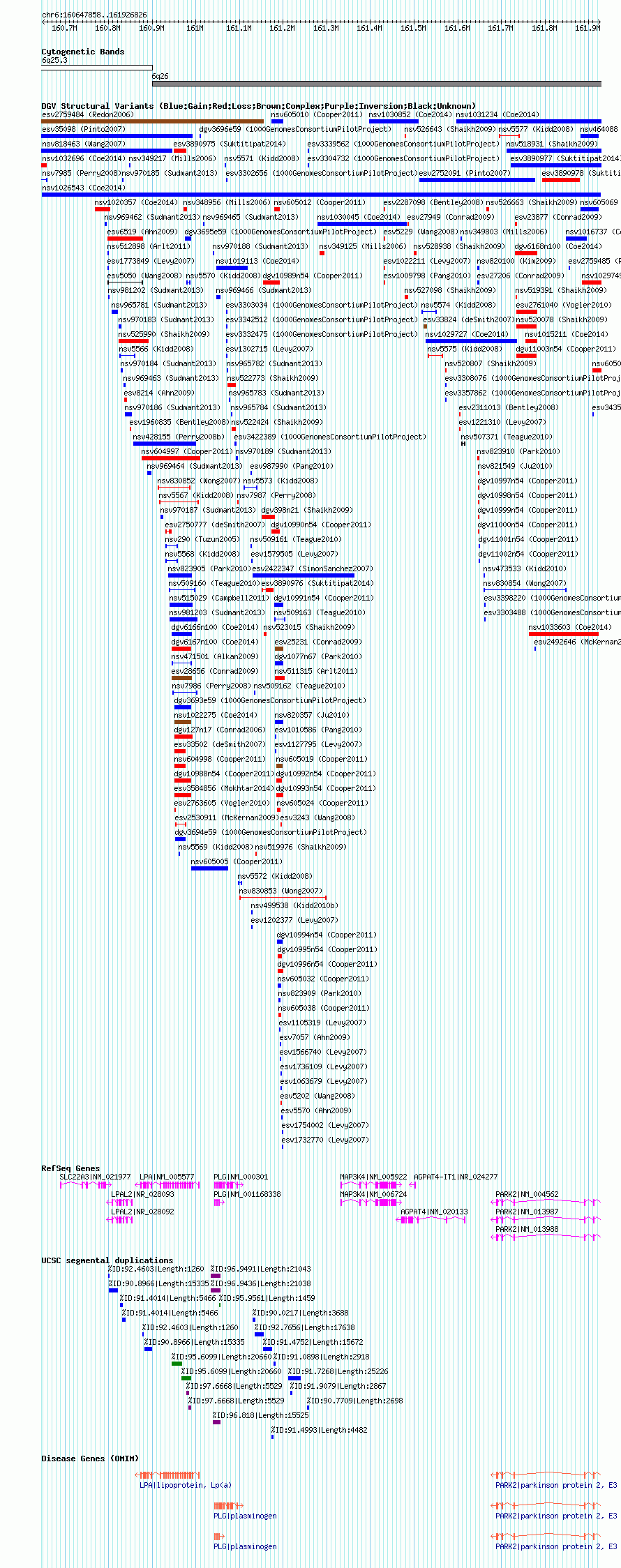Select duplication %ID:92.7656|Length:17638

[304, 1327]
